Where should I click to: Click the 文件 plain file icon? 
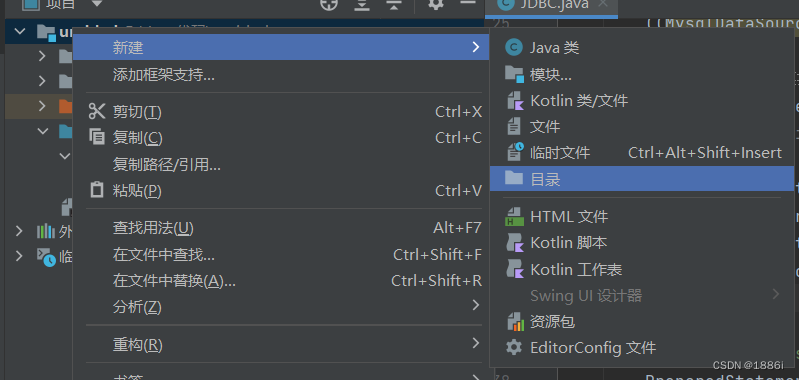point(514,126)
